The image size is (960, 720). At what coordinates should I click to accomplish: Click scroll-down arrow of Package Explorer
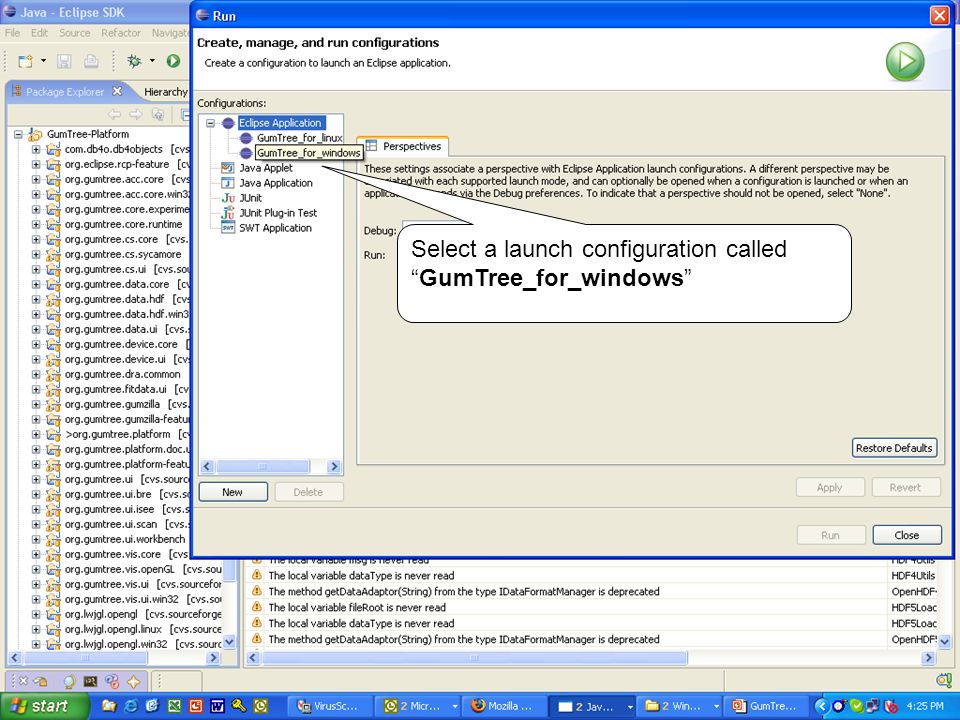pyautogui.click(x=229, y=642)
